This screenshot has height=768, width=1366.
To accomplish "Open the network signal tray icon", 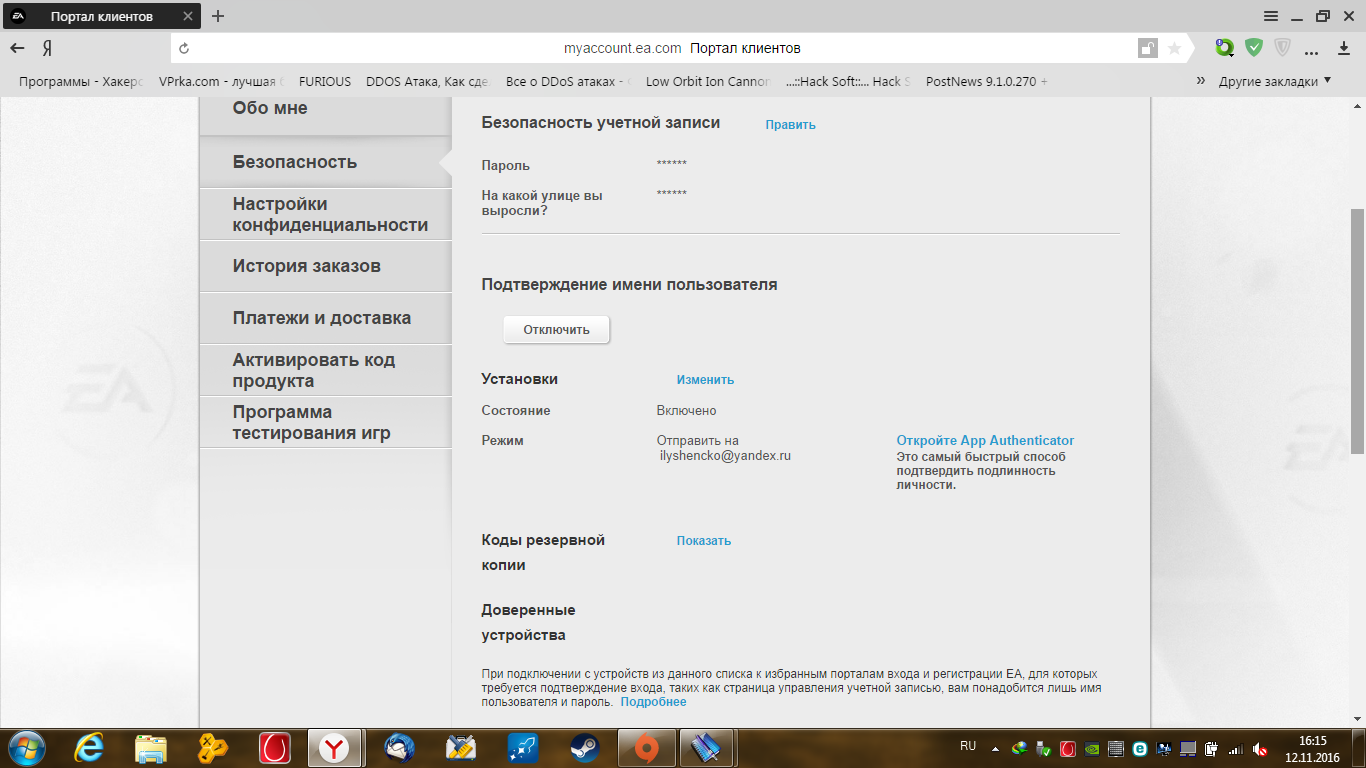I will click(1236, 749).
